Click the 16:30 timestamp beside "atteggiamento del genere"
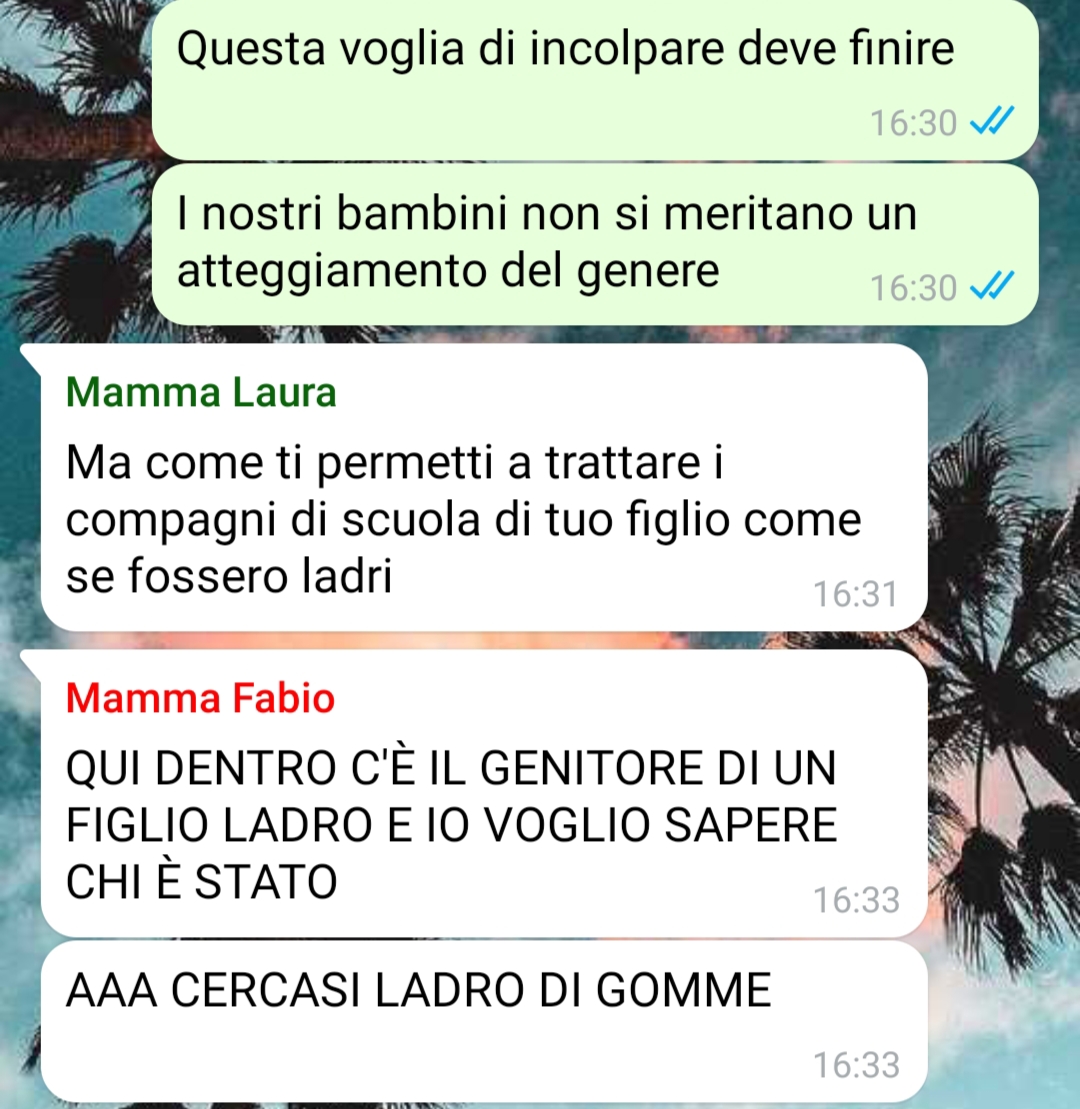This screenshot has width=1080, height=1109. click(913, 288)
